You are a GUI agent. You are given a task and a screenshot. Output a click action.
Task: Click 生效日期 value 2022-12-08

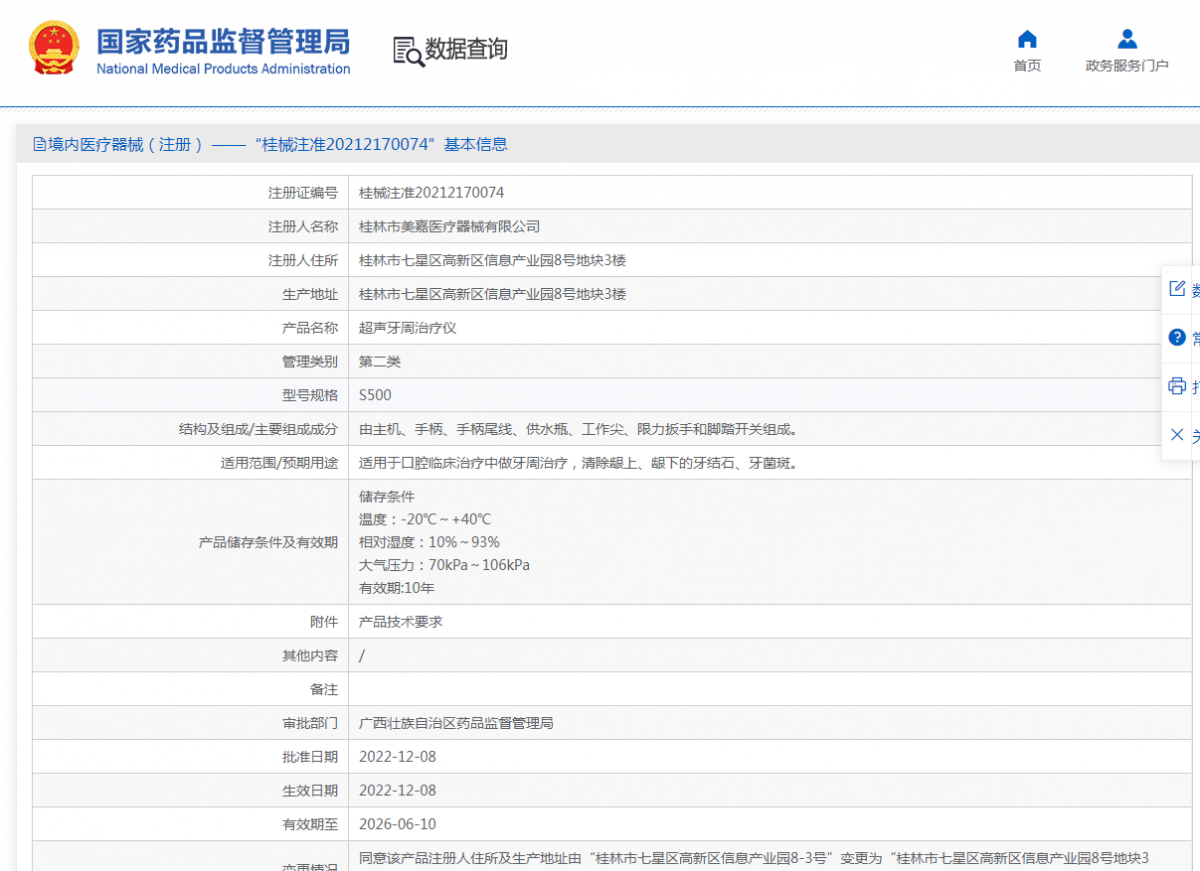tap(397, 790)
